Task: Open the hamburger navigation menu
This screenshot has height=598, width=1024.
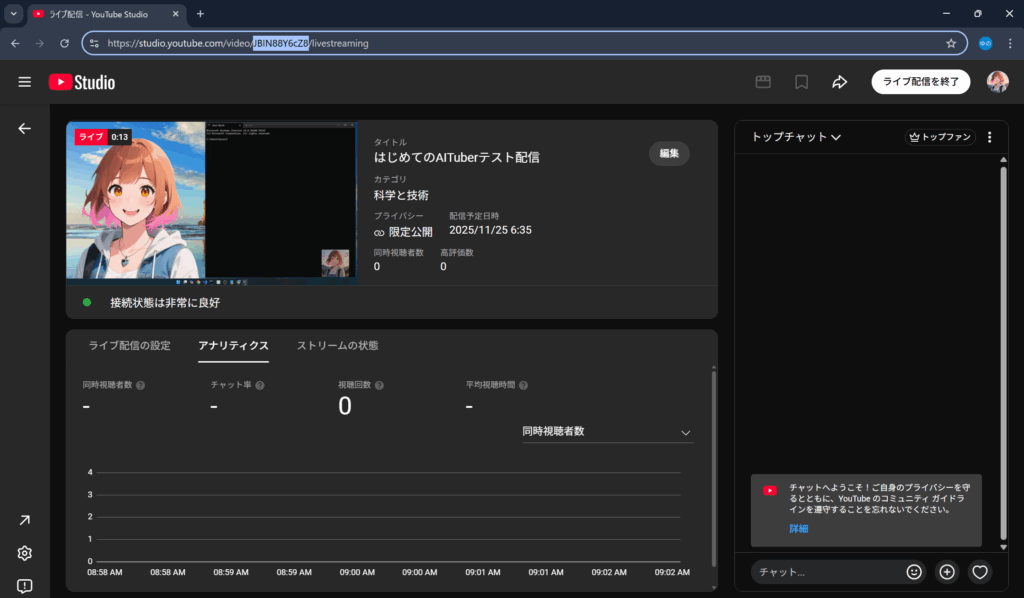Action: (x=25, y=82)
